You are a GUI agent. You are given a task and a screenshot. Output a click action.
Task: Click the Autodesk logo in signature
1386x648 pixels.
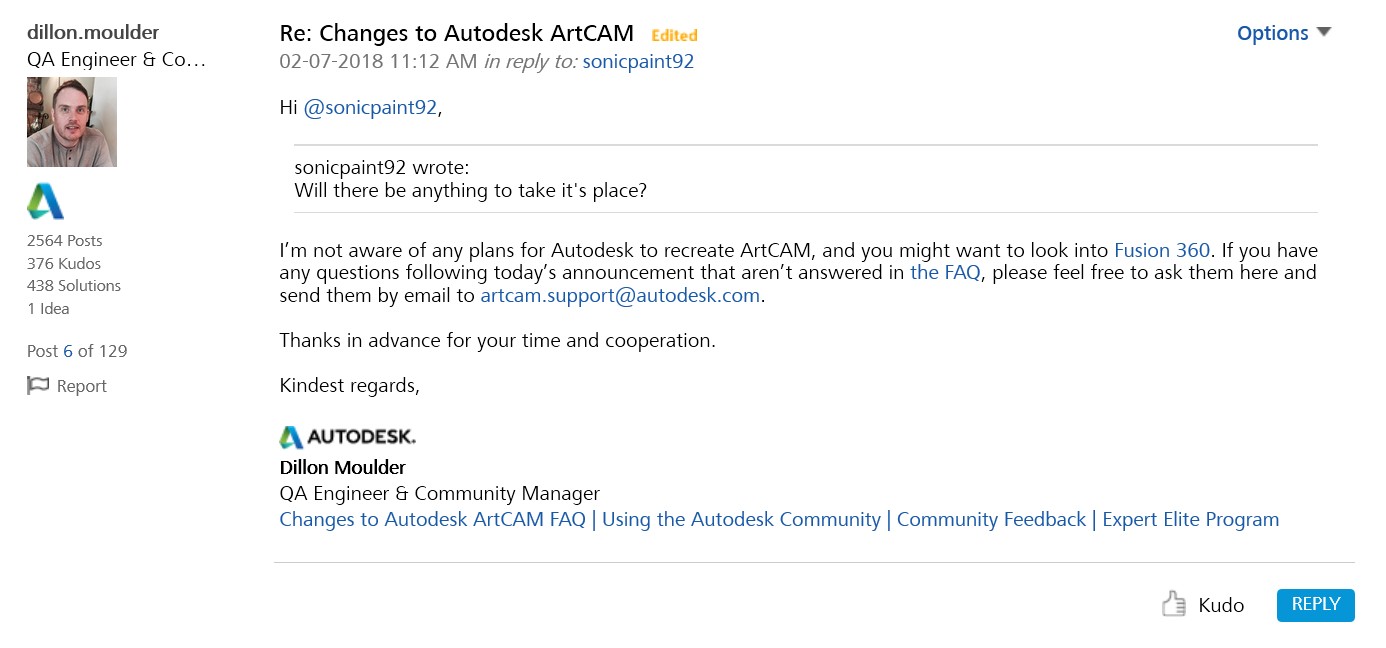[x=347, y=437]
